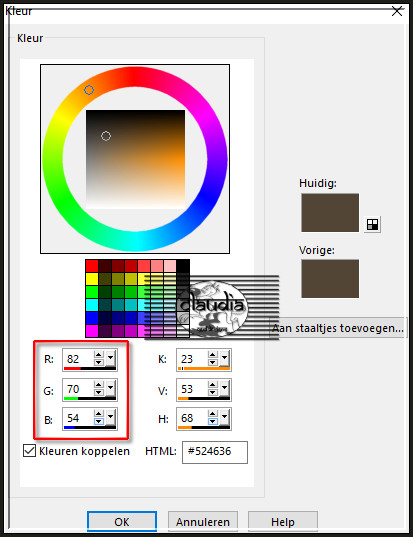Open Help for the color dialog
The width and height of the screenshot is (413, 537).
click(283, 522)
